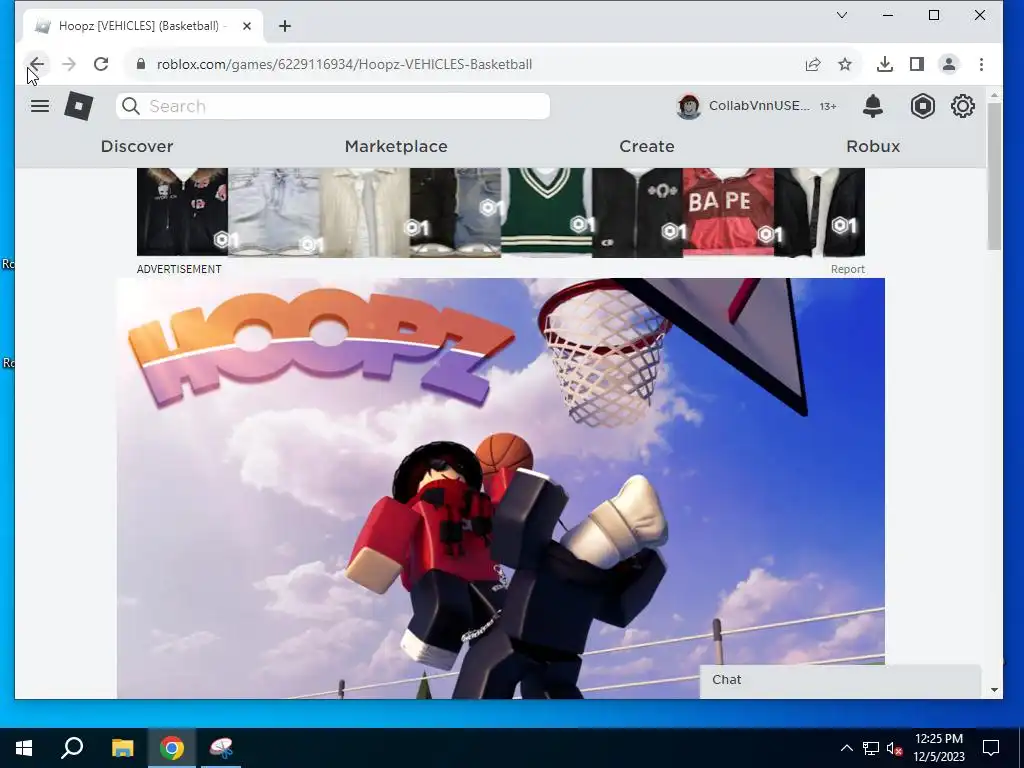The width and height of the screenshot is (1024, 768).
Task: Click the browser forward arrow
Action: [x=69, y=64]
